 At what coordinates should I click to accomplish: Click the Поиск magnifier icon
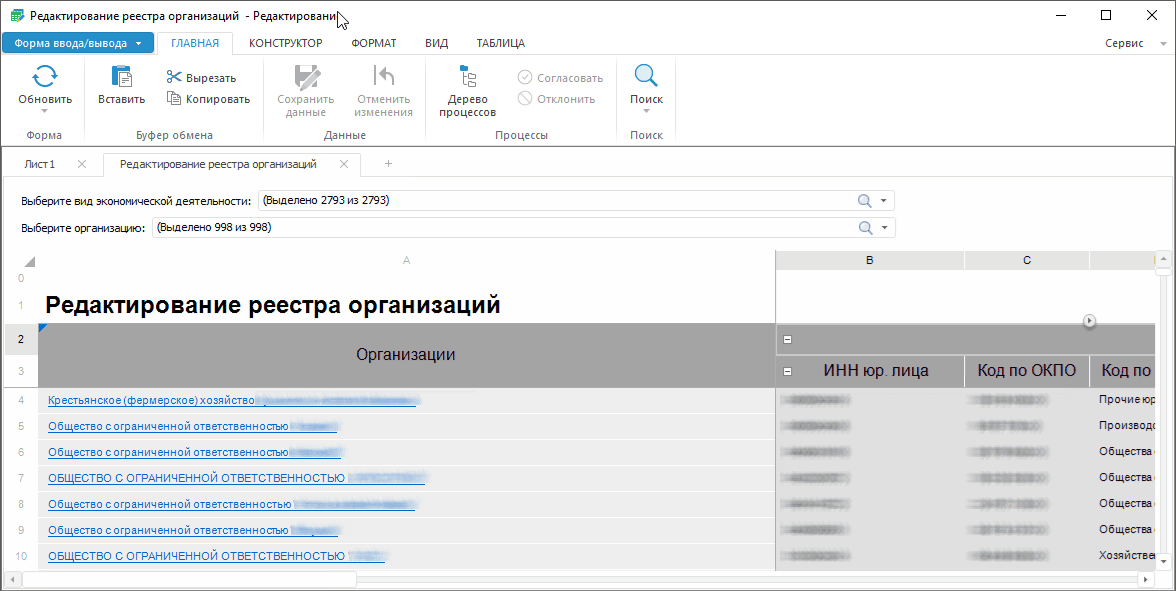click(x=646, y=76)
